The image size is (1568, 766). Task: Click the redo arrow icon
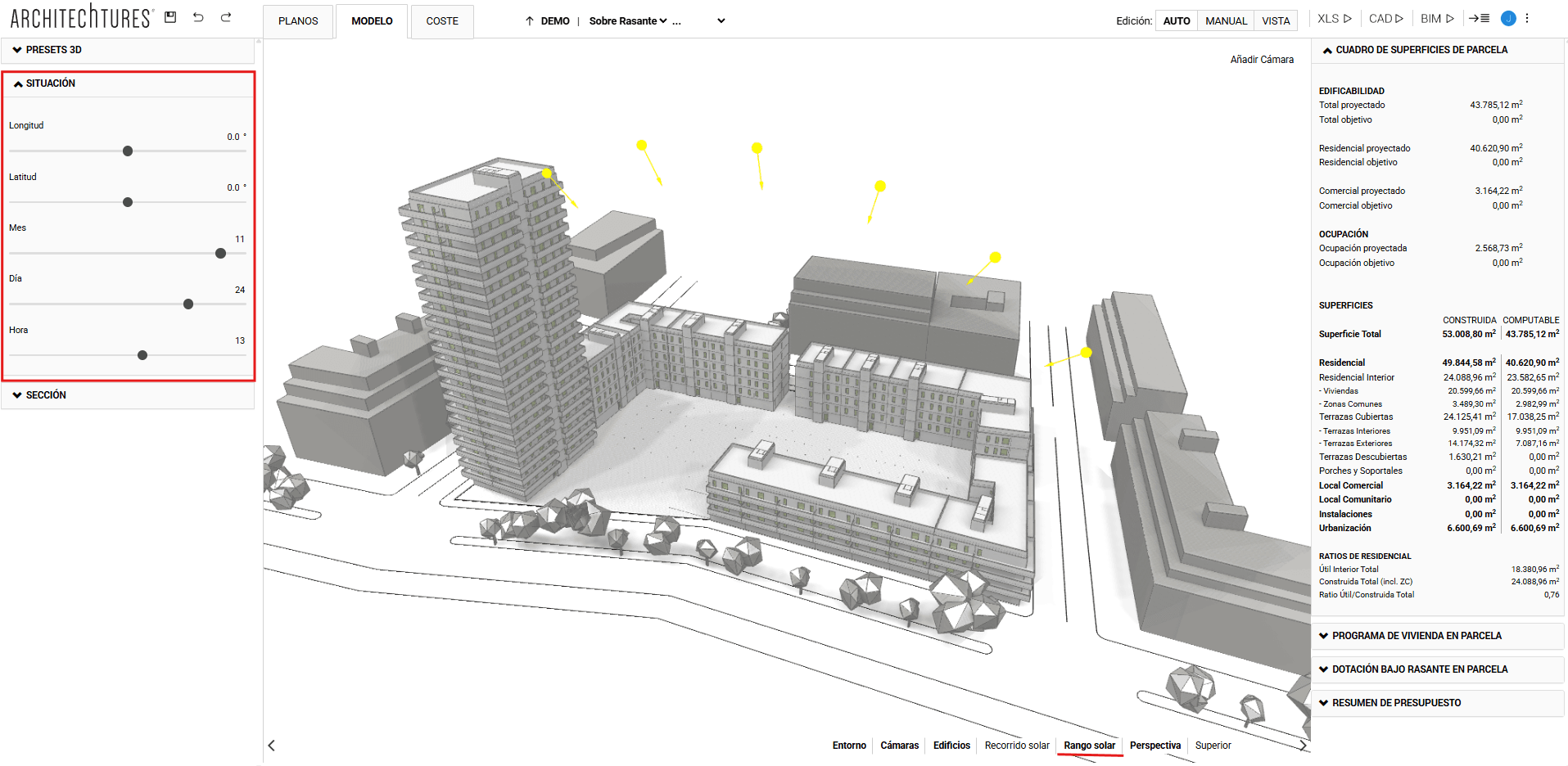[225, 17]
